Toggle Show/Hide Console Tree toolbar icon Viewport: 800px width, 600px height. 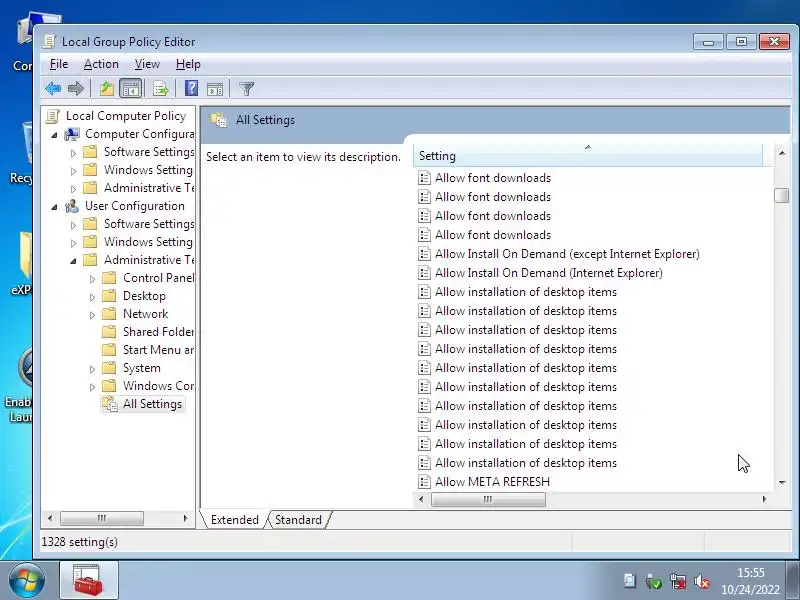click(x=131, y=89)
